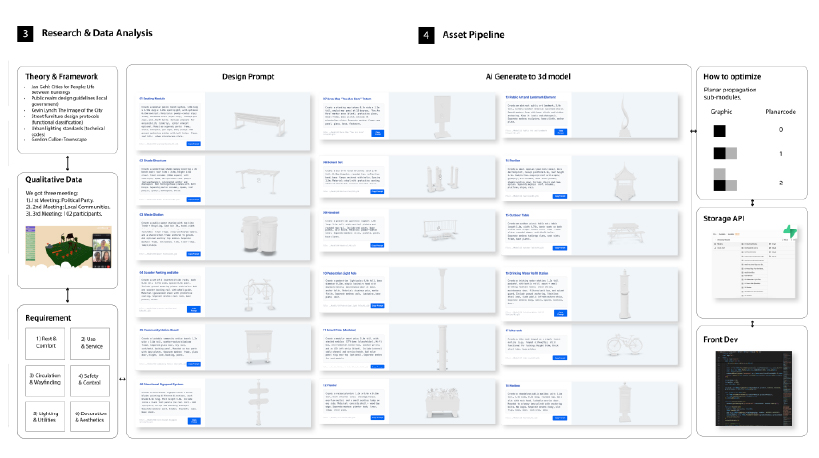Open the directional signpost model

click(259, 402)
